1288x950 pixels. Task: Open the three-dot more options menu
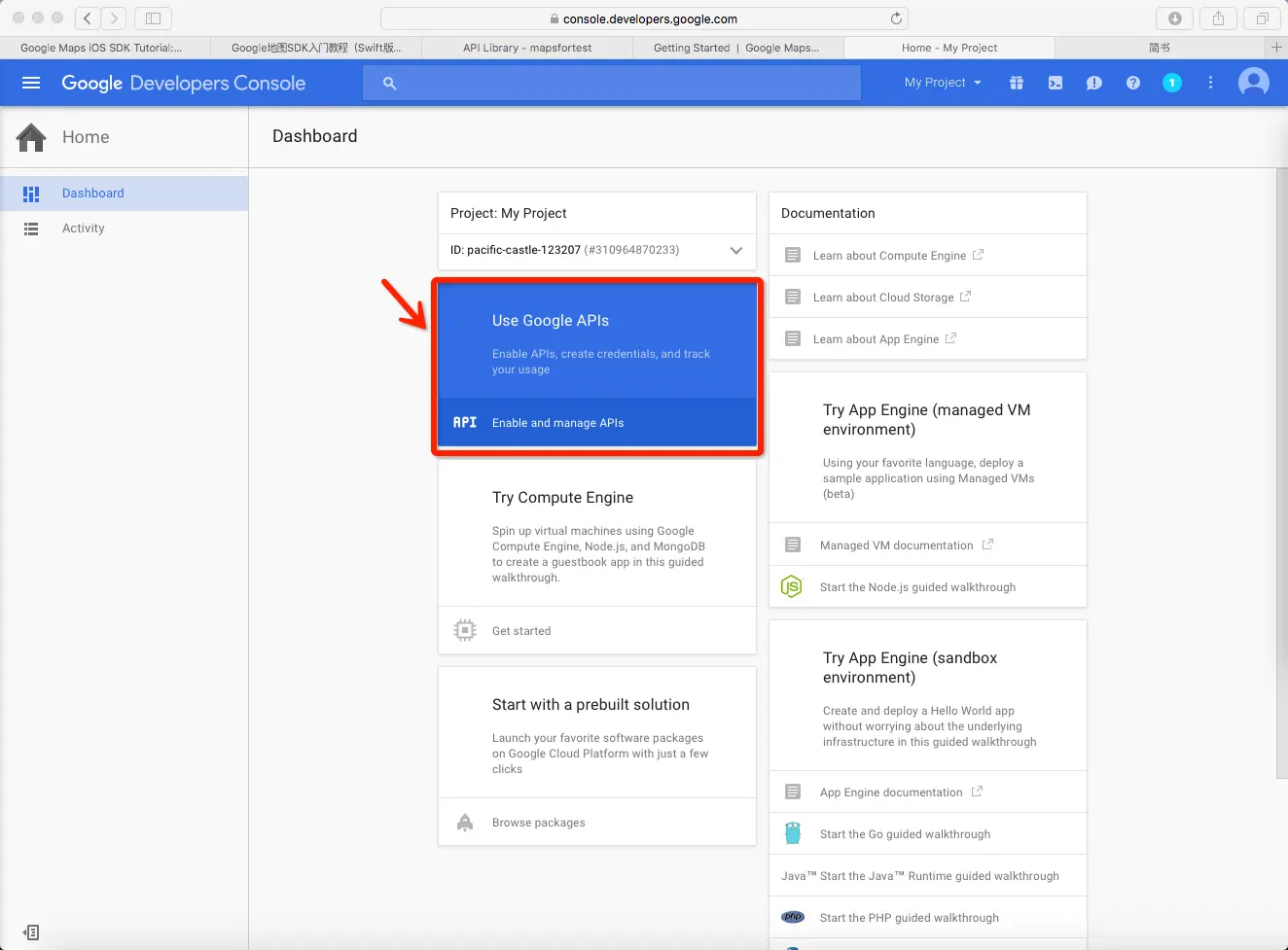pyautogui.click(x=1211, y=83)
